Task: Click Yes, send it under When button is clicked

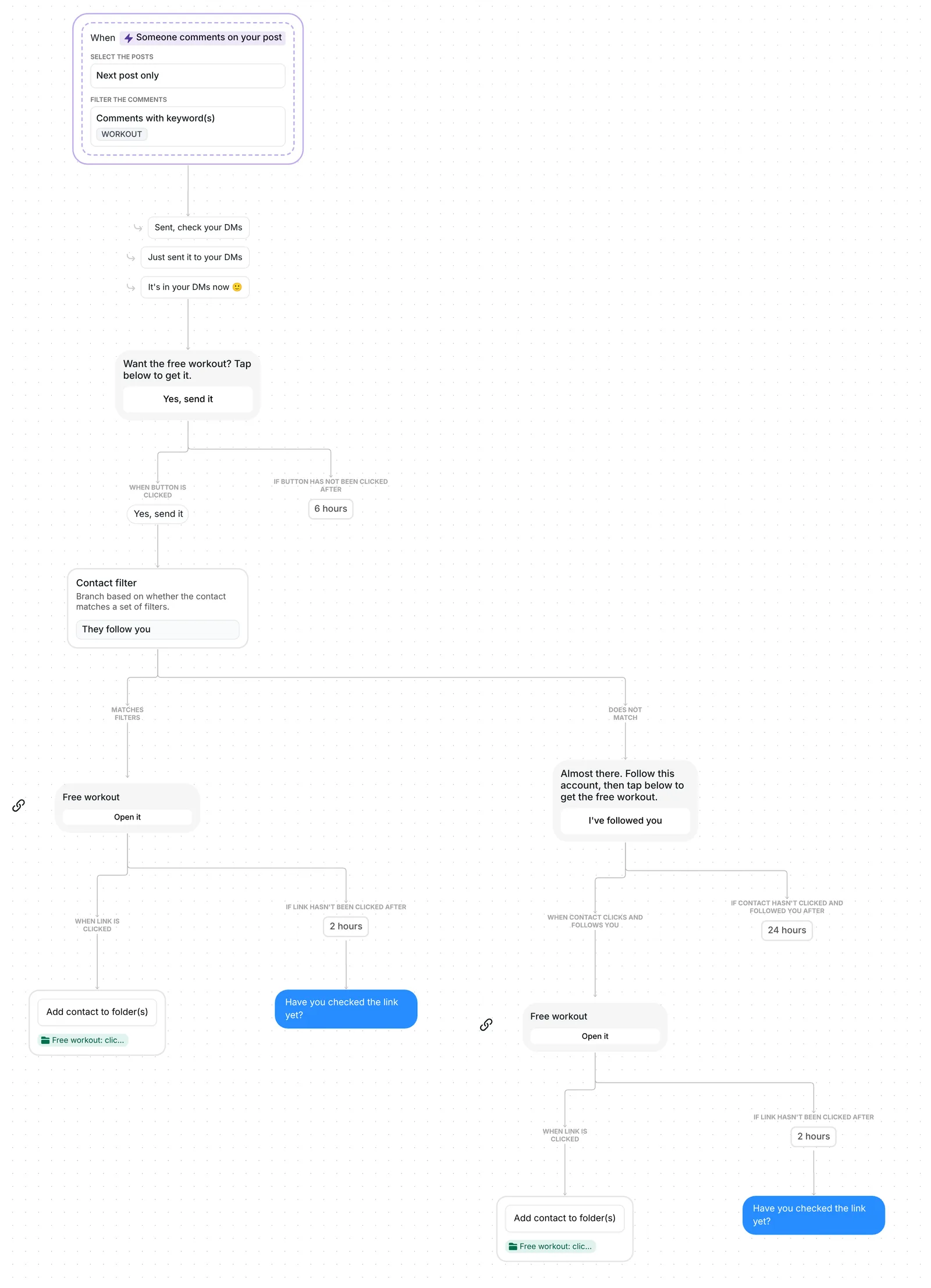Action: coord(158,514)
